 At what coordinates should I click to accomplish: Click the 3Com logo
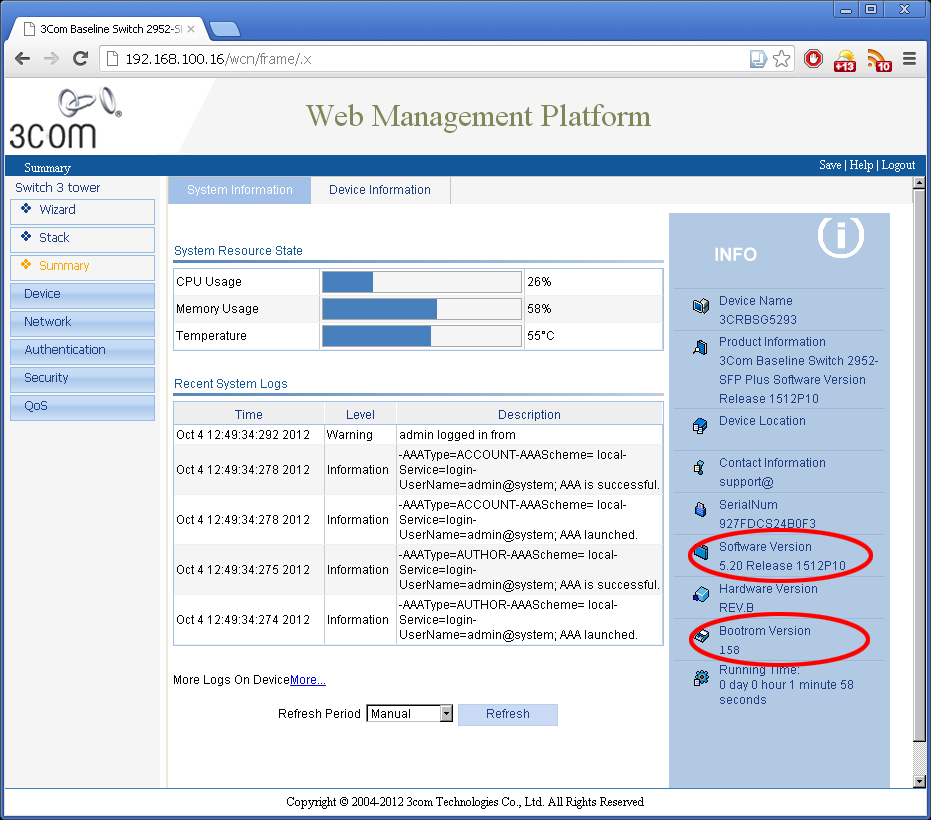click(x=64, y=119)
